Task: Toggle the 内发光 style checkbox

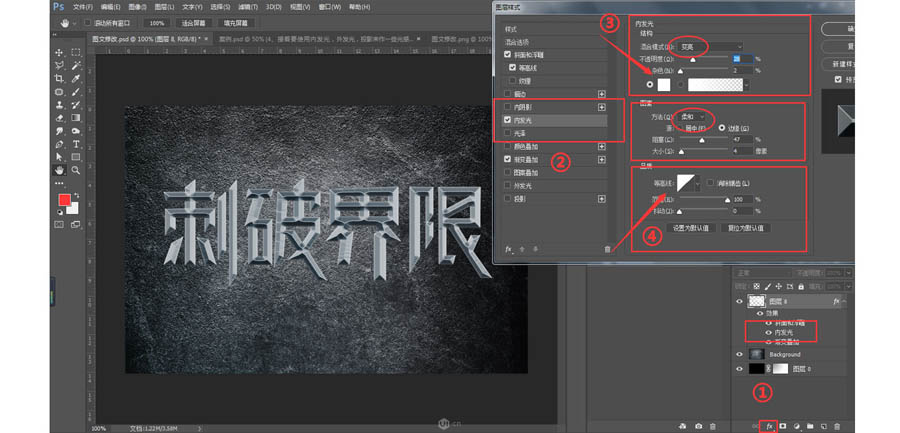Action: point(507,120)
